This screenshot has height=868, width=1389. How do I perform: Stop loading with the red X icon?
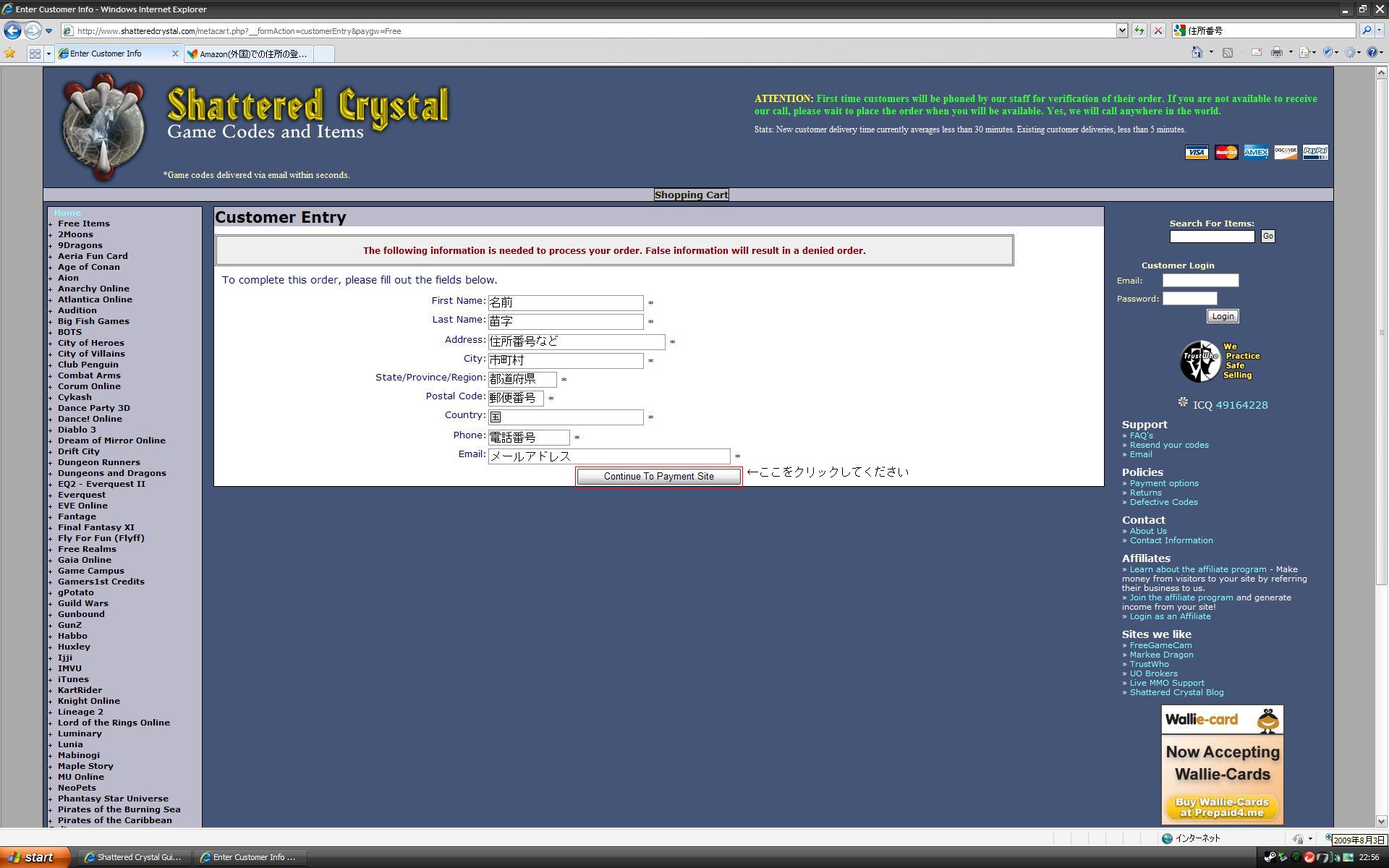[1157, 30]
